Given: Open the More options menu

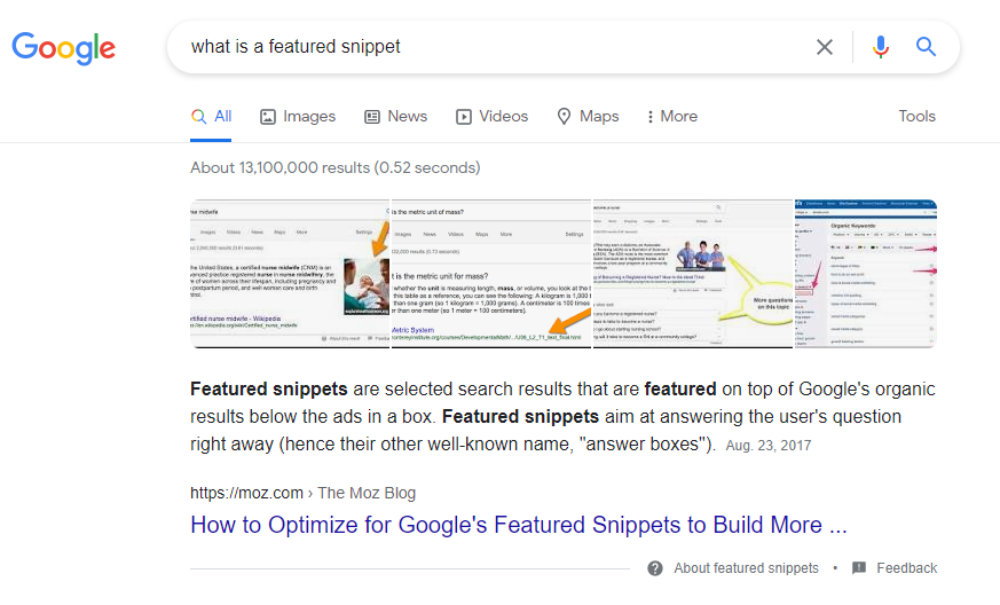Looking at the screenshot, I should (x=672, y=117).
